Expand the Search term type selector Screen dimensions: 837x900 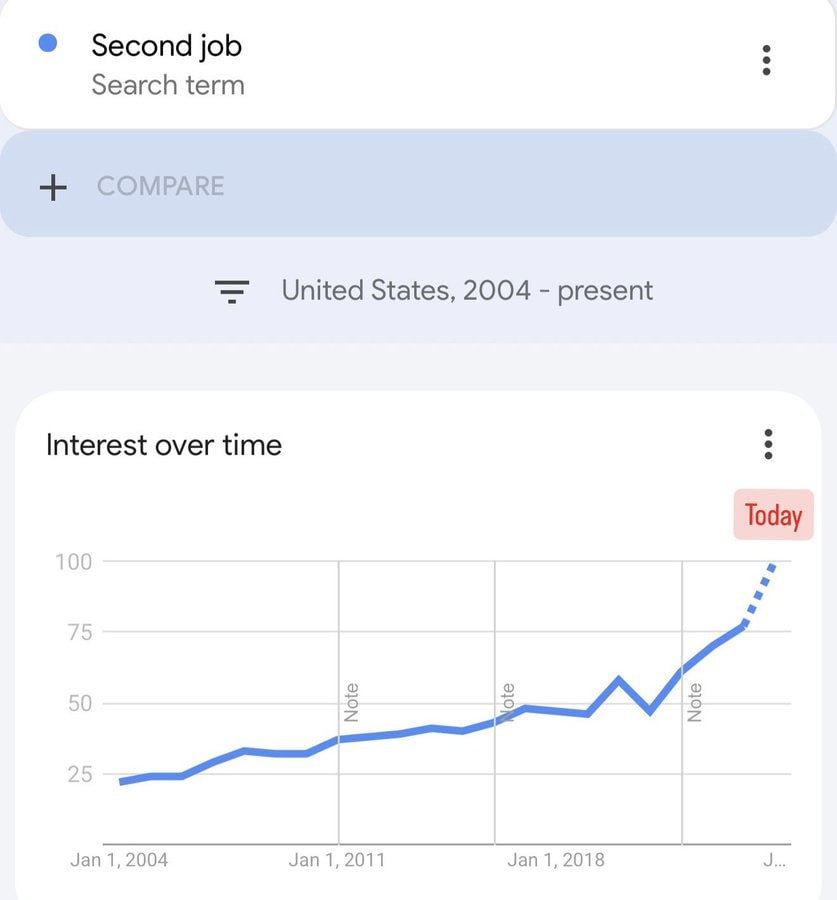[168, 86]
